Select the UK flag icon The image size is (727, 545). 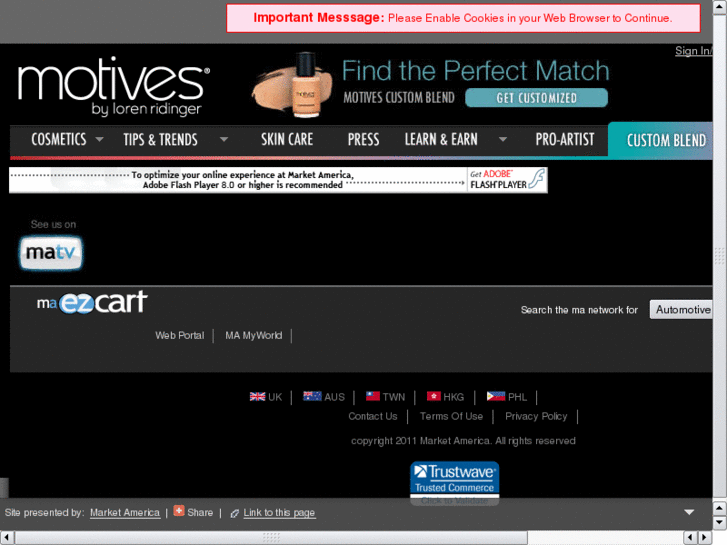(x=257, y=397)
